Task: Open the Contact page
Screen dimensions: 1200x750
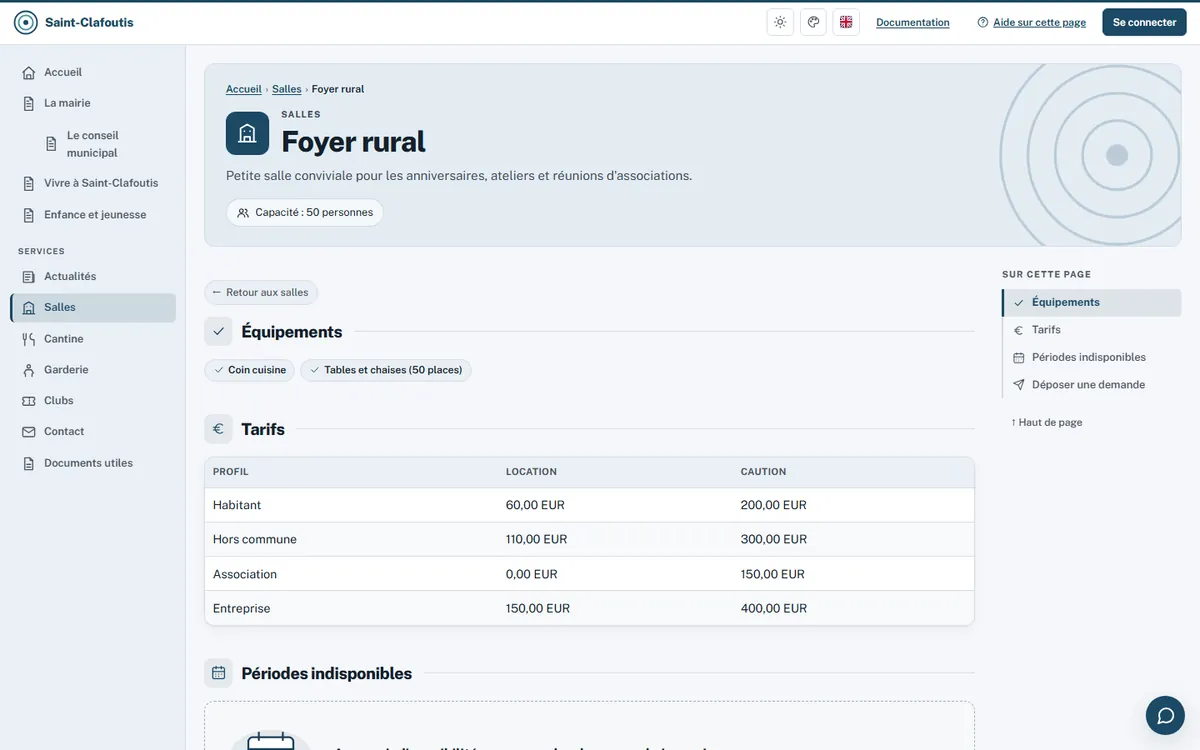Action: coord(93,432)
